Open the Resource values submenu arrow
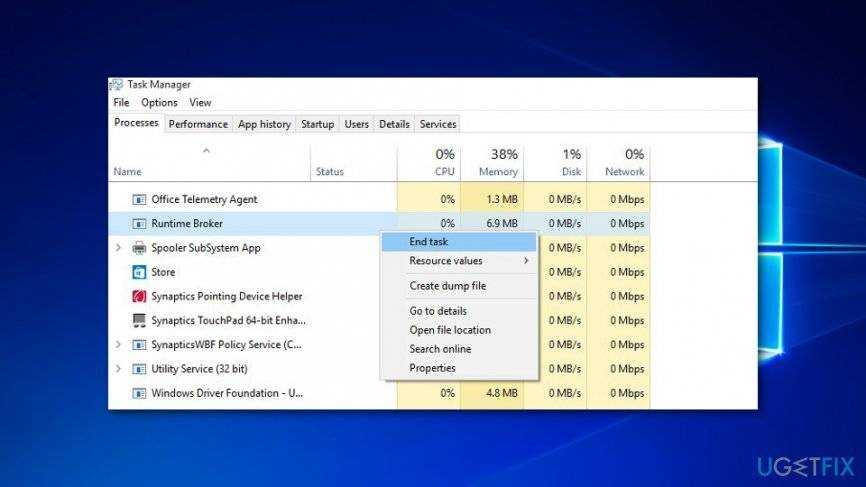 pos(526,261)
